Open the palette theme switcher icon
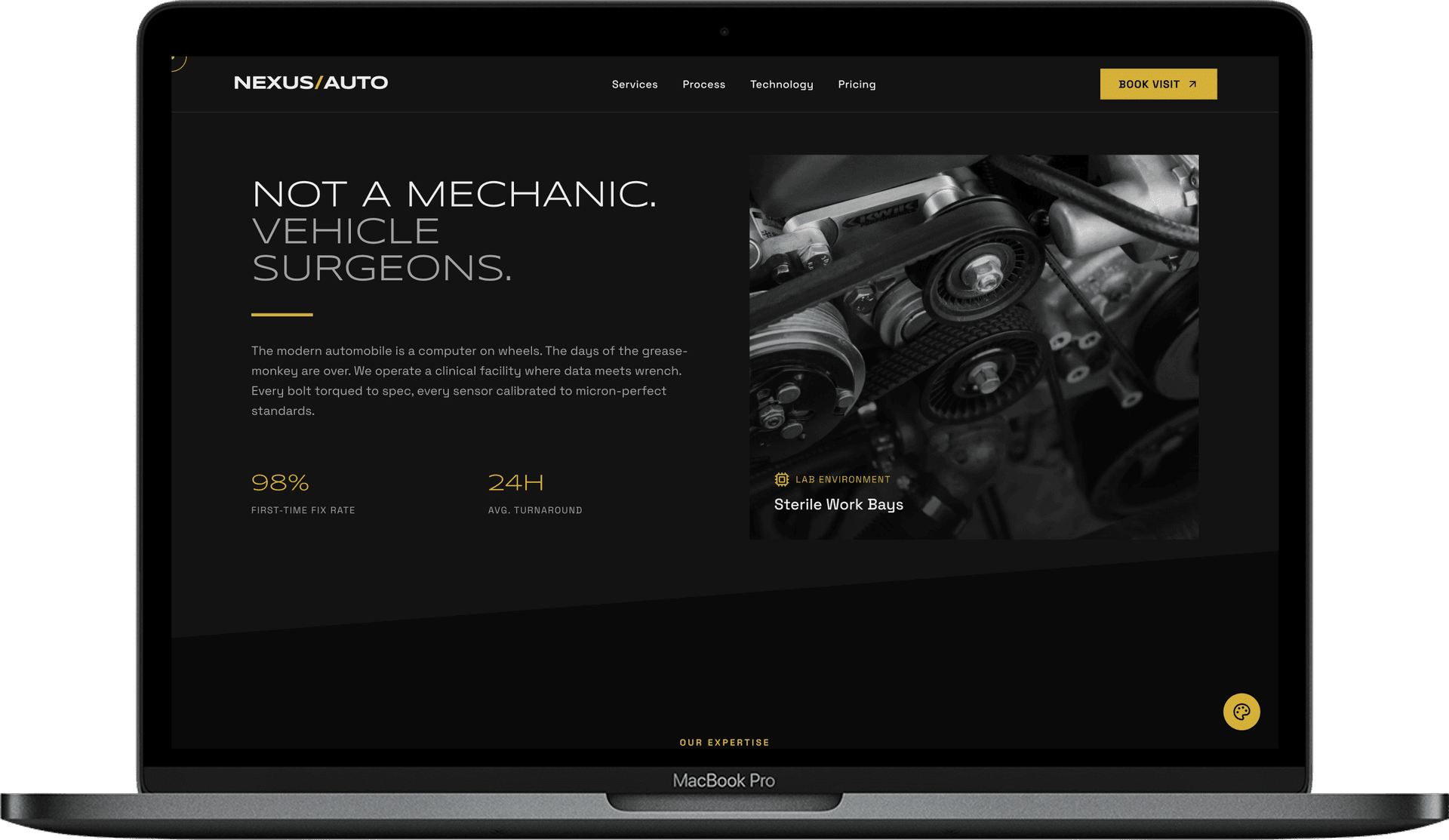This screenshot has height=840, width=1449. click(x=1241, y=712)
